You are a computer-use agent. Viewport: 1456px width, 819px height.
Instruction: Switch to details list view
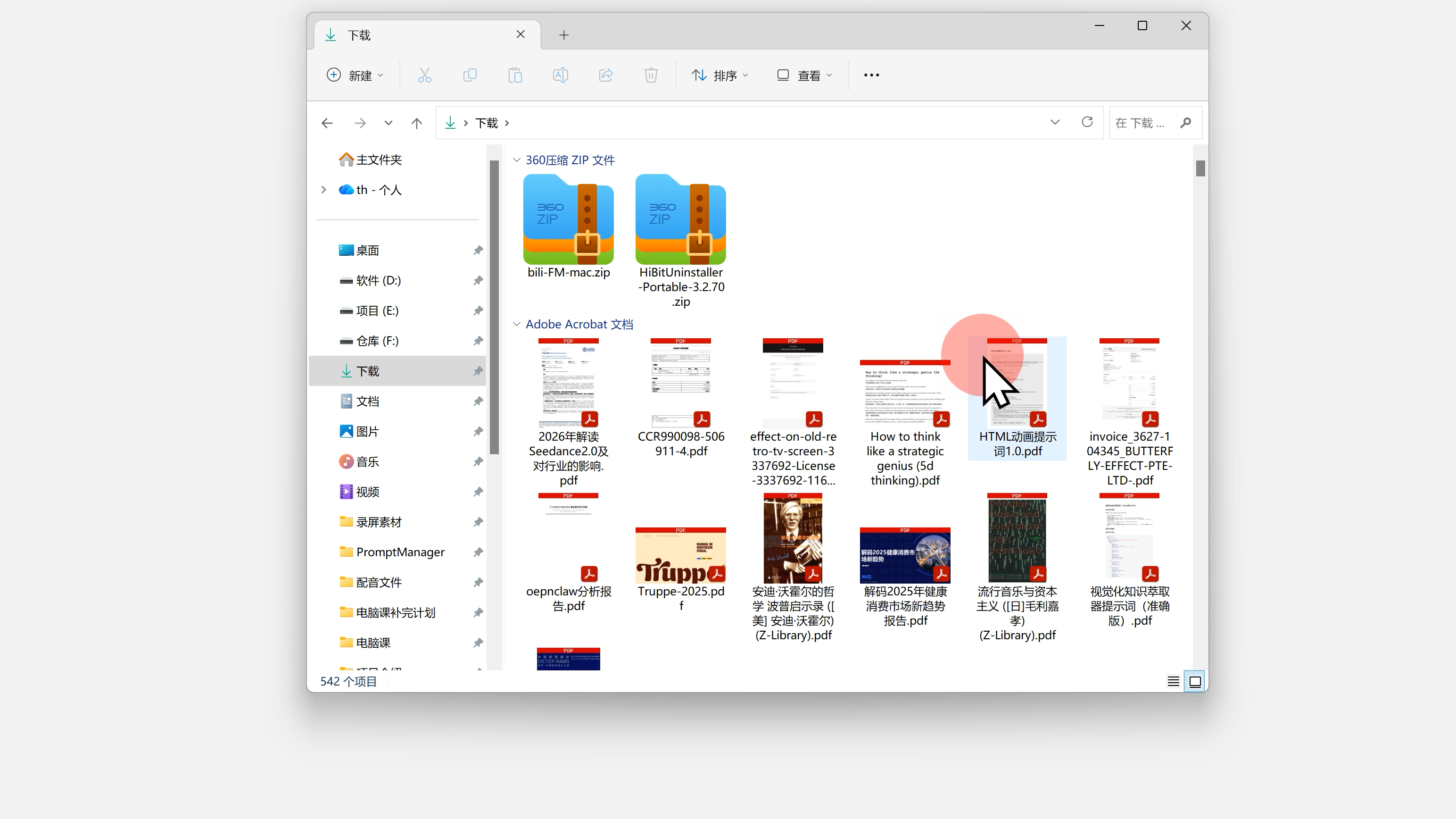(1174, 682)
